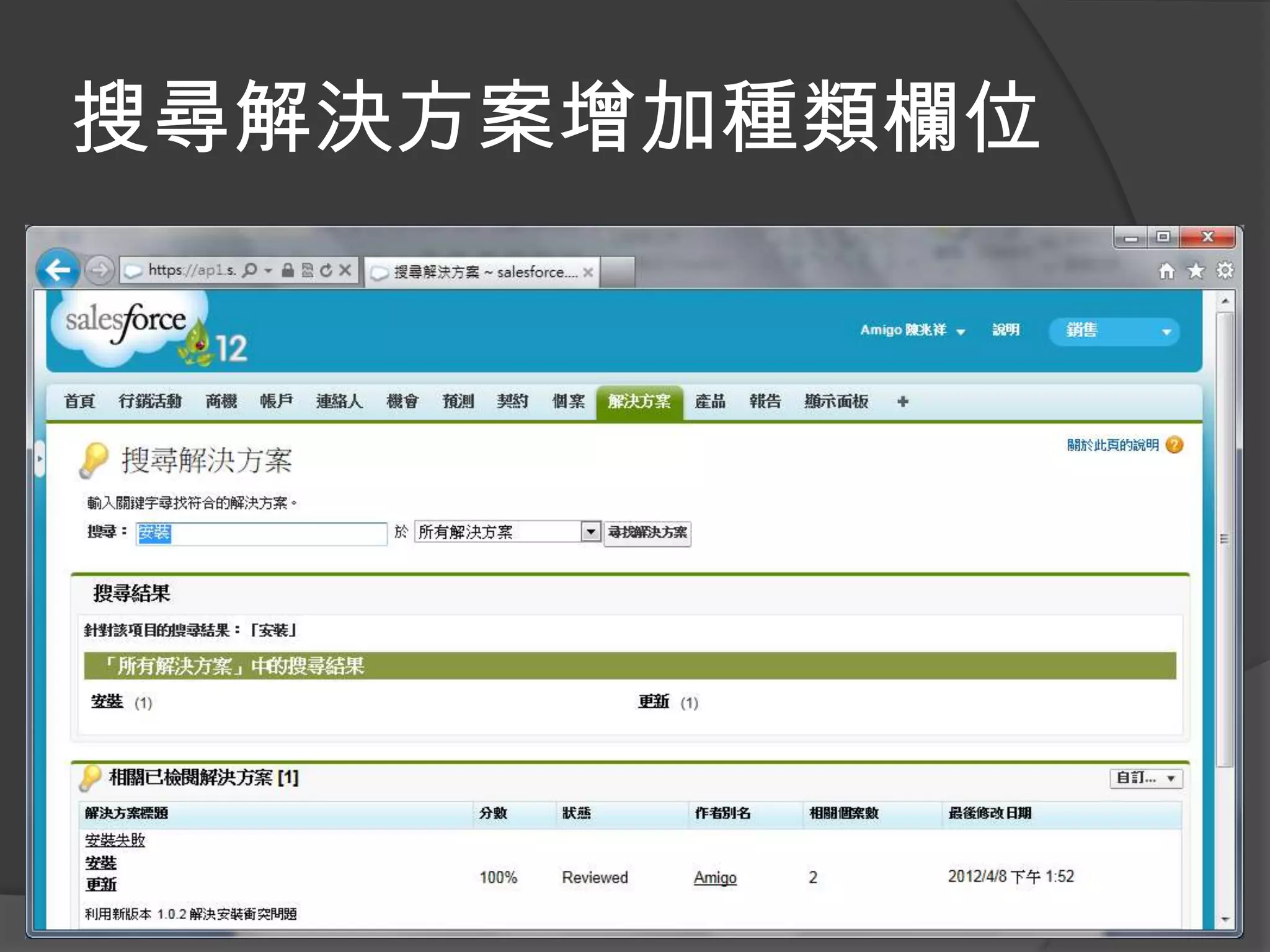Click the browser back arrow button
This screenshot has width=1270, height=952.
58,270
